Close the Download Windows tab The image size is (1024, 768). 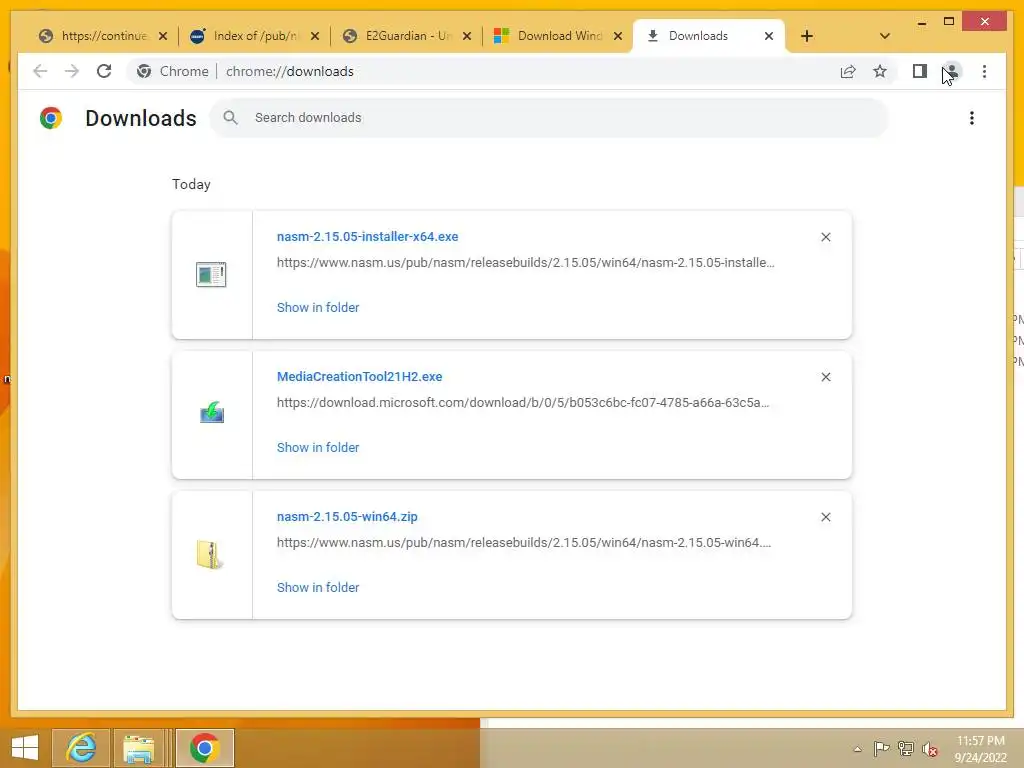click(x=618, y=36)
